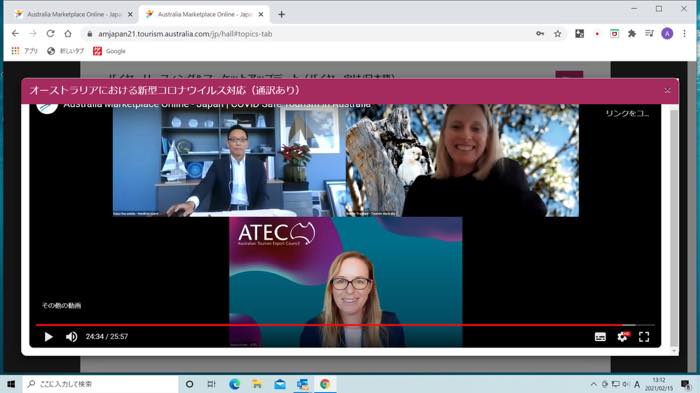Play the paused video
This screenshot has height=393, width=700.
pos(49,337)
